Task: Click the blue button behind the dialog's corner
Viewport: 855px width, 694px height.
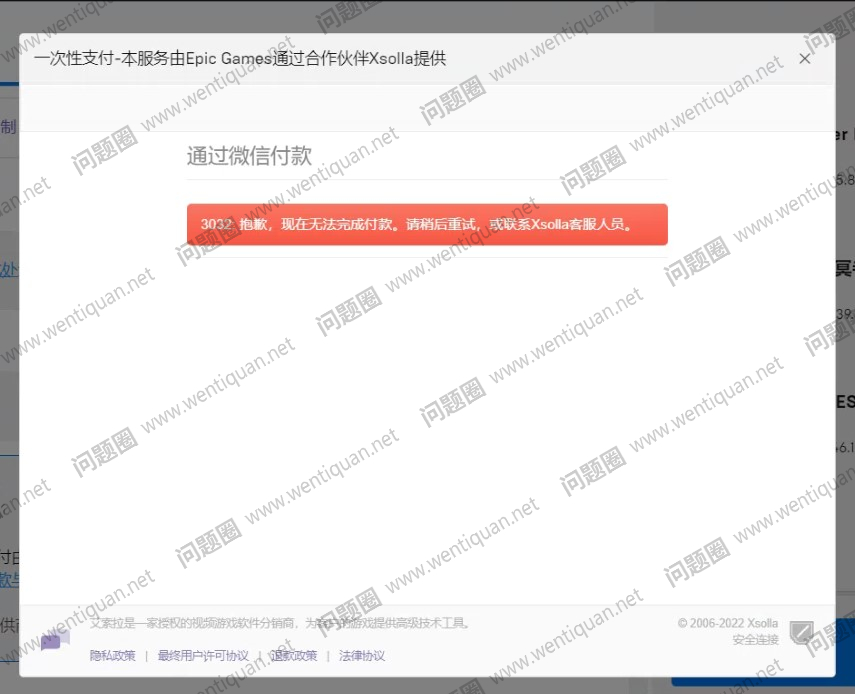Action: point(844,650)
